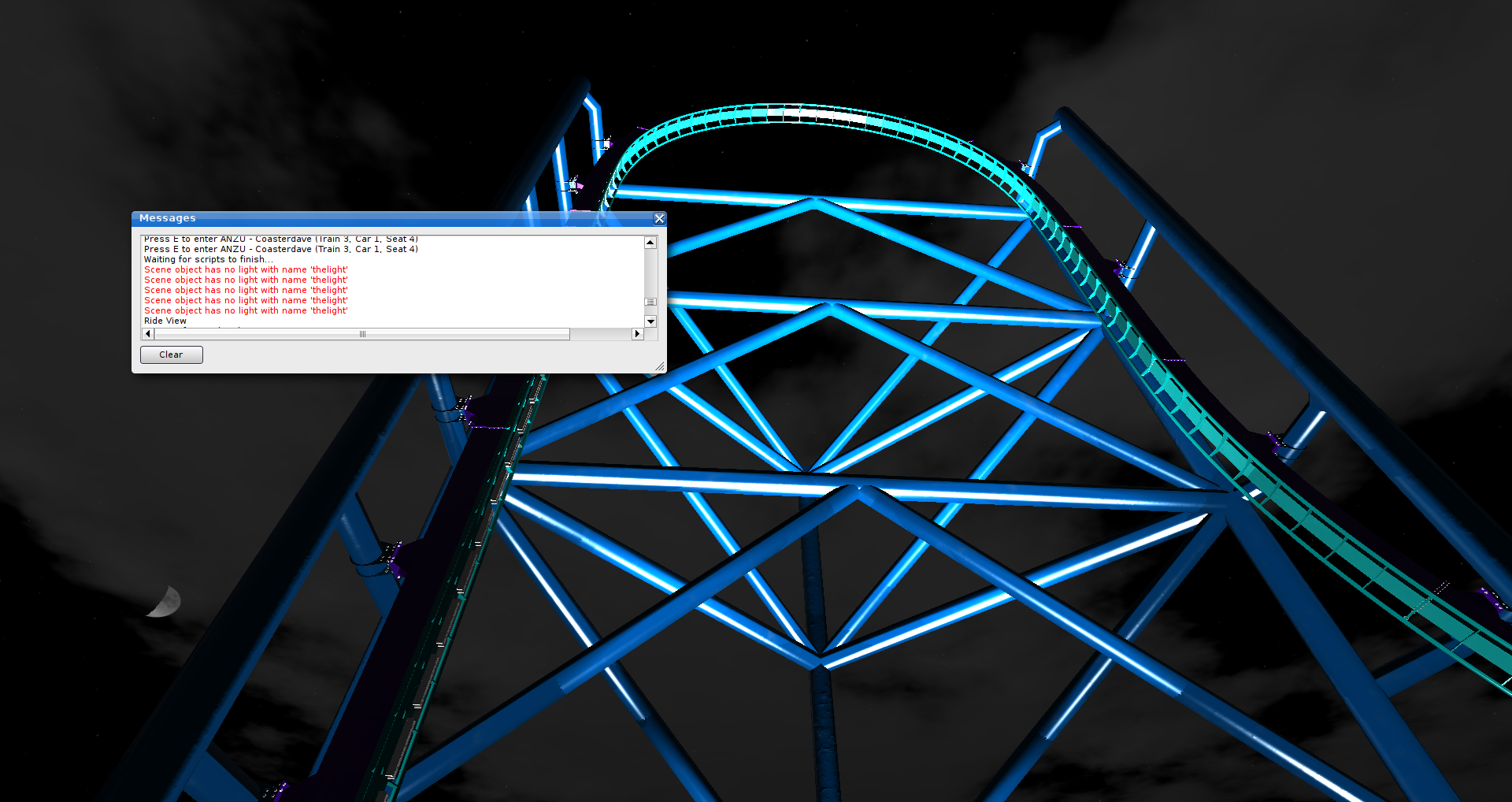
Task: Select the 'Ride View' message line
Action: [x=165, y=321]
